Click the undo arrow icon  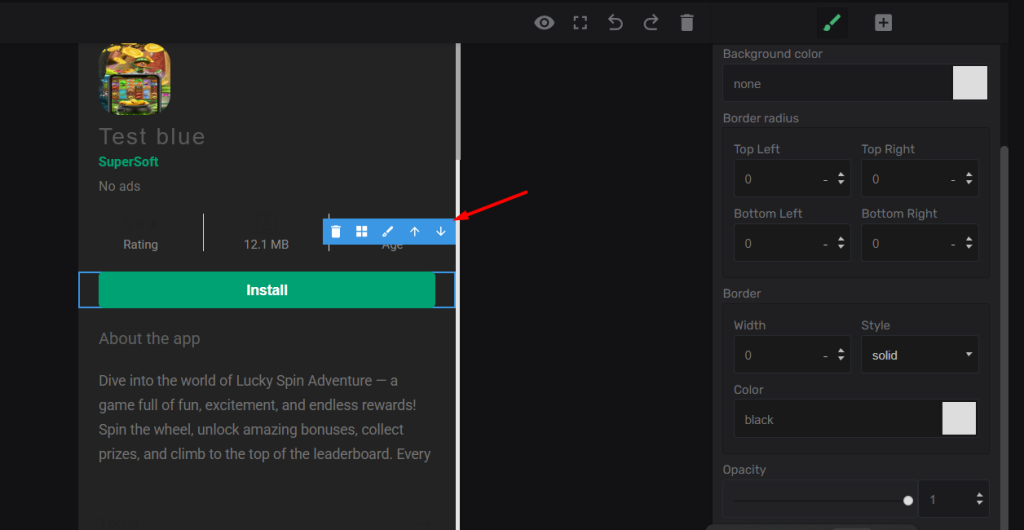[615, 23]
